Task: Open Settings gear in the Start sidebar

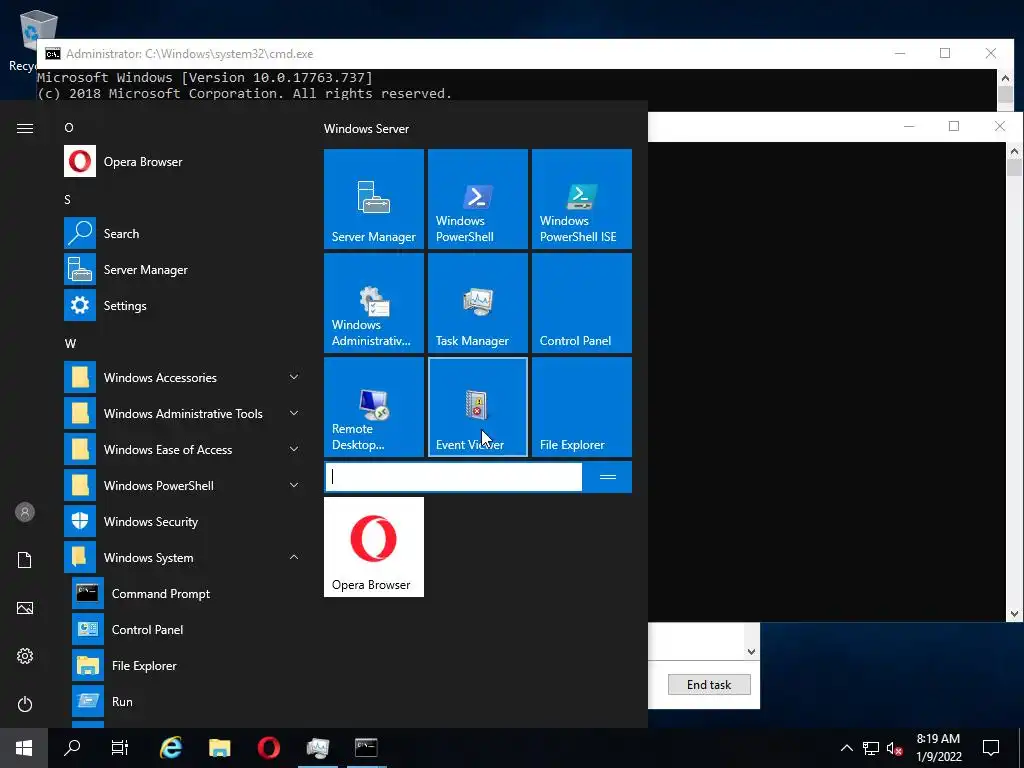Action: (x=25, y=656)
